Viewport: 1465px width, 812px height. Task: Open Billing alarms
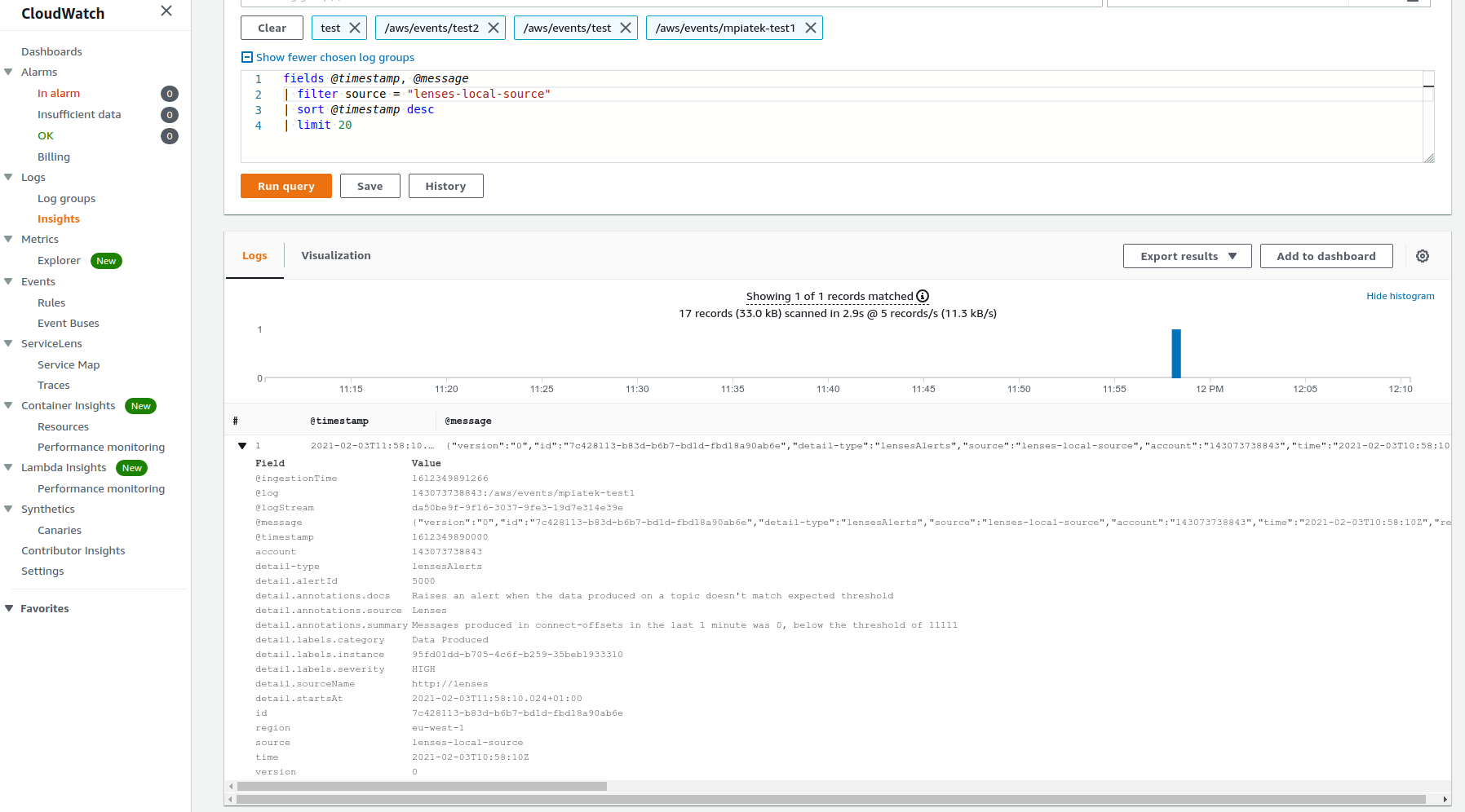pyautogui.click(x=54, y=157)
